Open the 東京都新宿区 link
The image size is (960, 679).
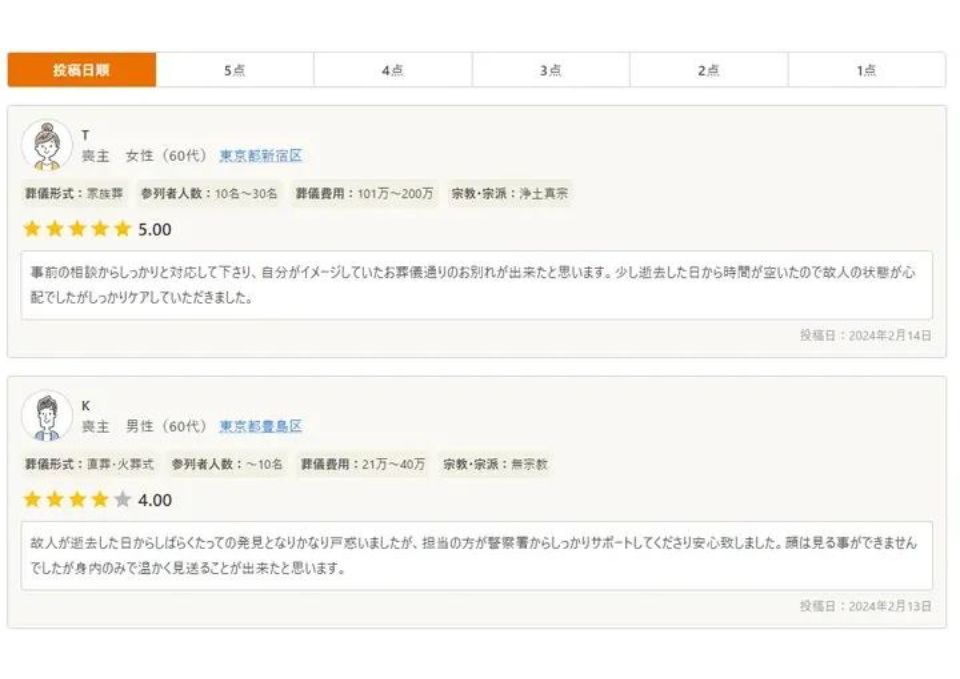(x=261, y=156)
